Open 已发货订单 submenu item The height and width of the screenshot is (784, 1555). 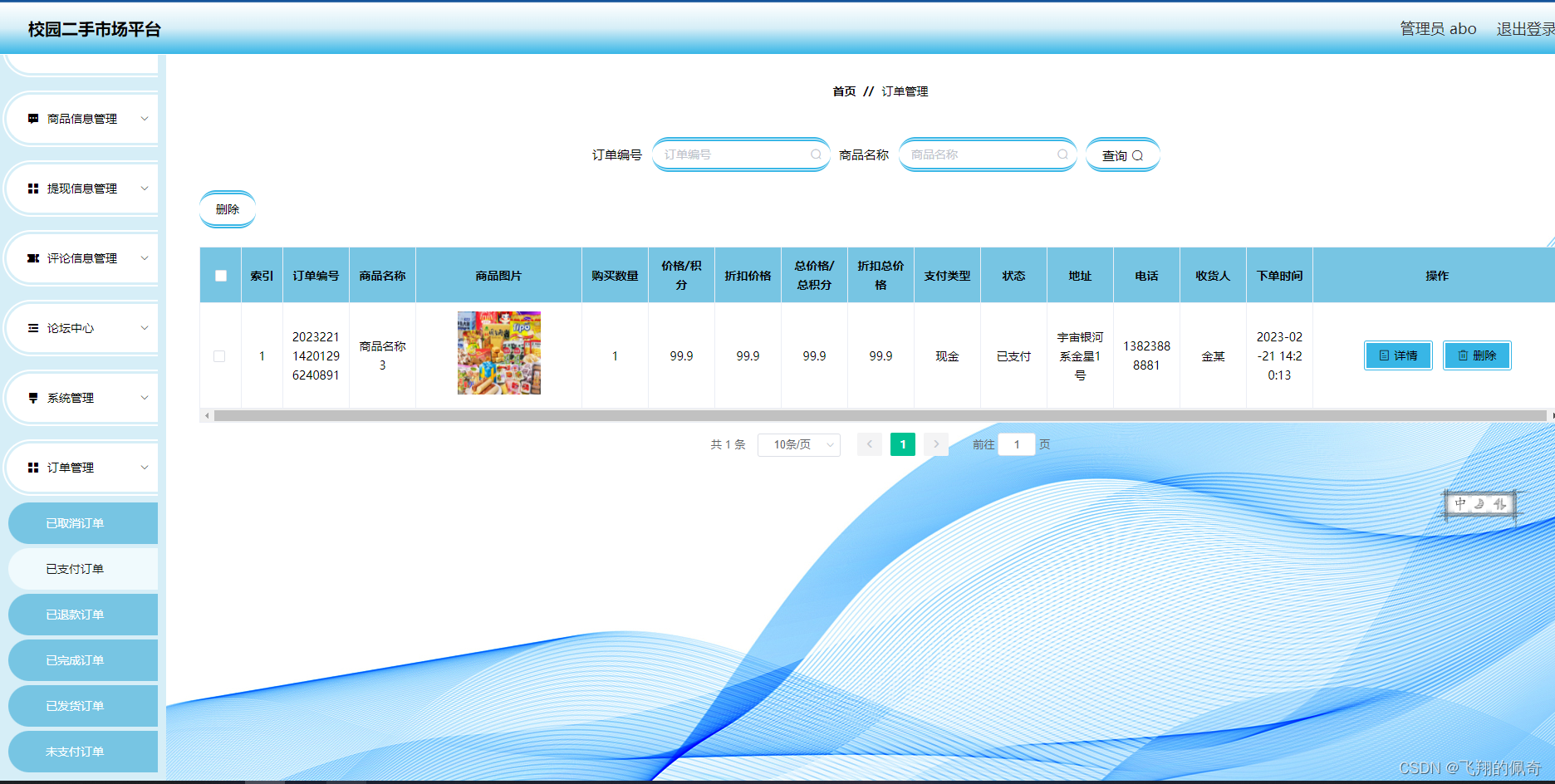pos(82,706)
